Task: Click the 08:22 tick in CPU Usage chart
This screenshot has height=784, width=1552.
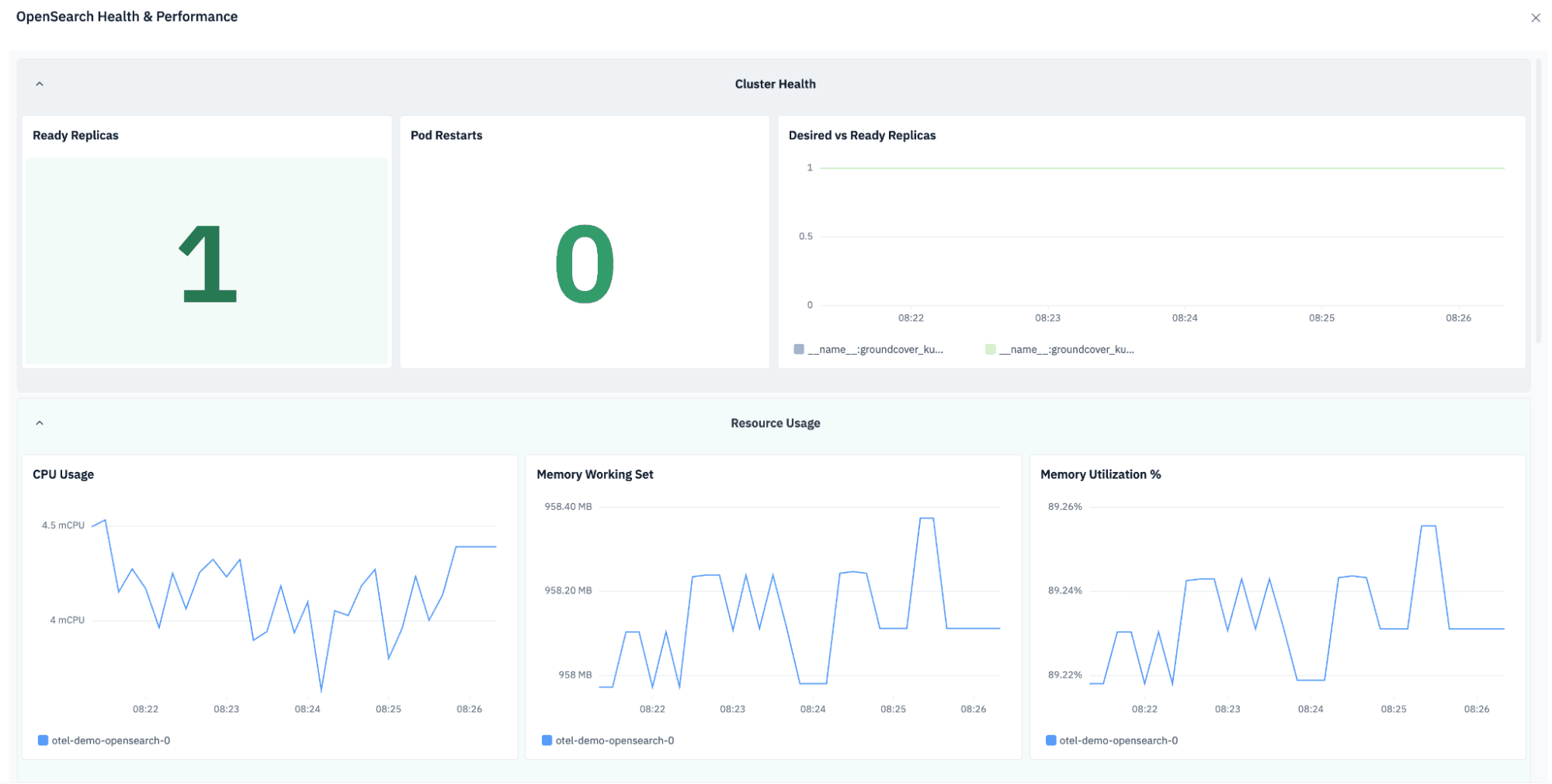Action: (x=145, y=709)
